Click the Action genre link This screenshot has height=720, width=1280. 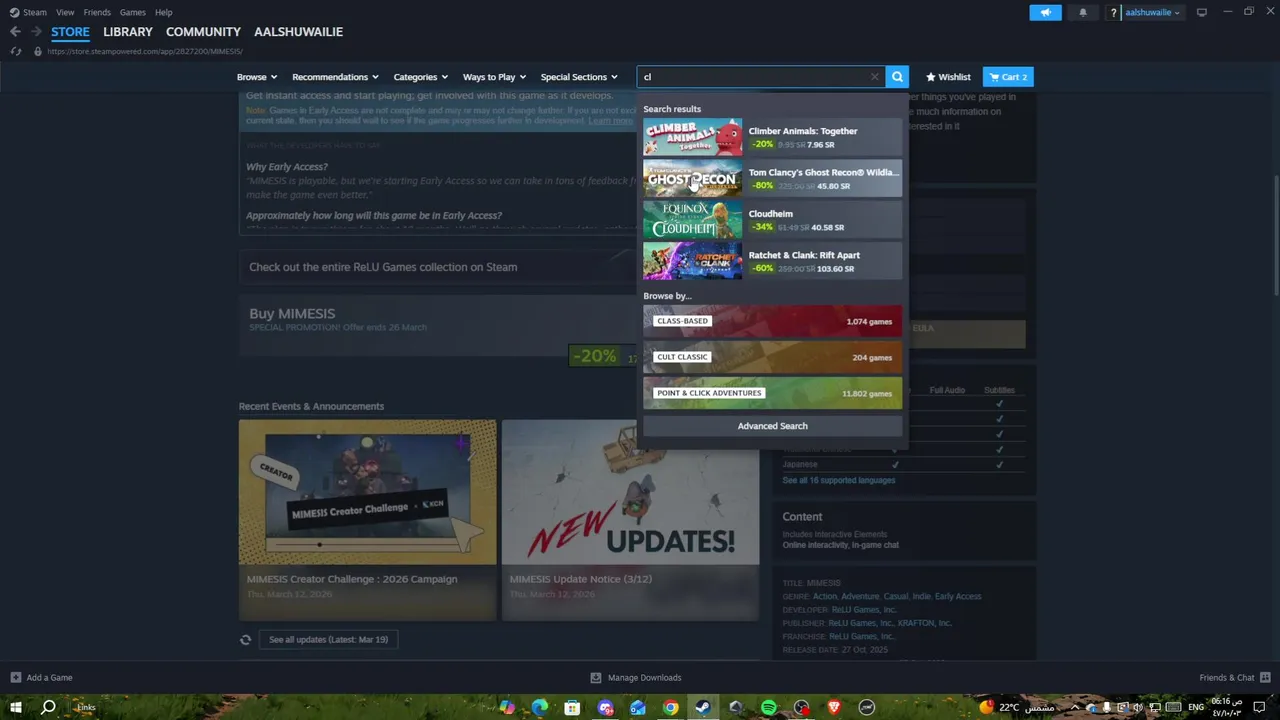point(824,596)
